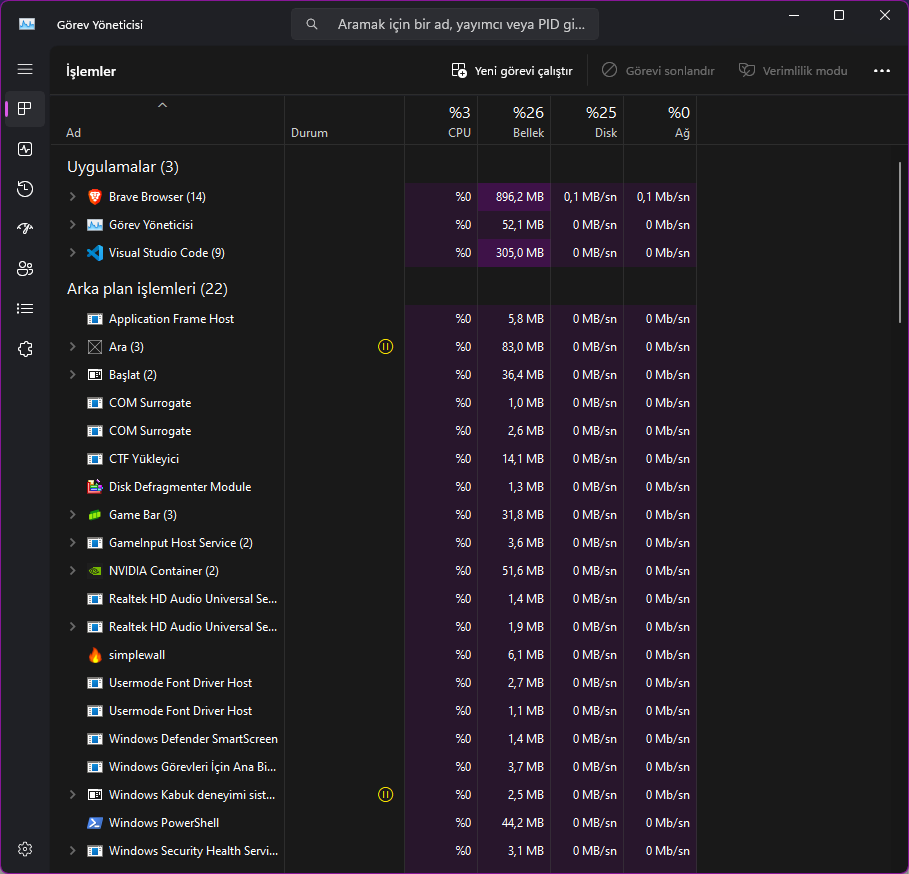The width and height of the screenshot is (909, 874).
Task: Expand Windows Security Health Service row
Action: 72,851
